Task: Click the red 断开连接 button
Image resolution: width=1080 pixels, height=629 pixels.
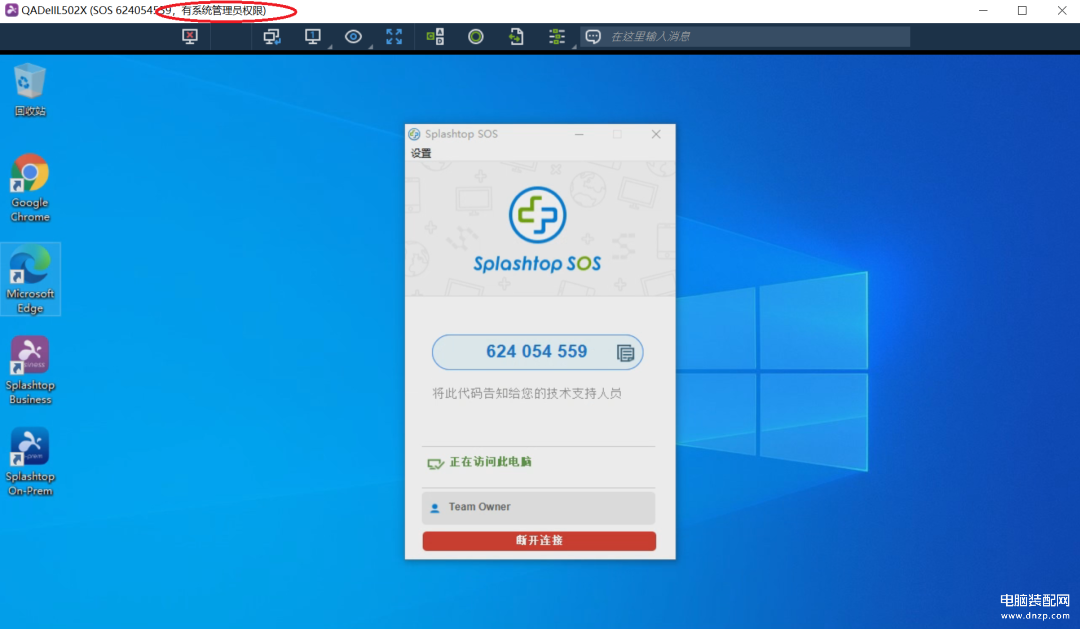Action: pyautogui.click(x=539, y=541)
